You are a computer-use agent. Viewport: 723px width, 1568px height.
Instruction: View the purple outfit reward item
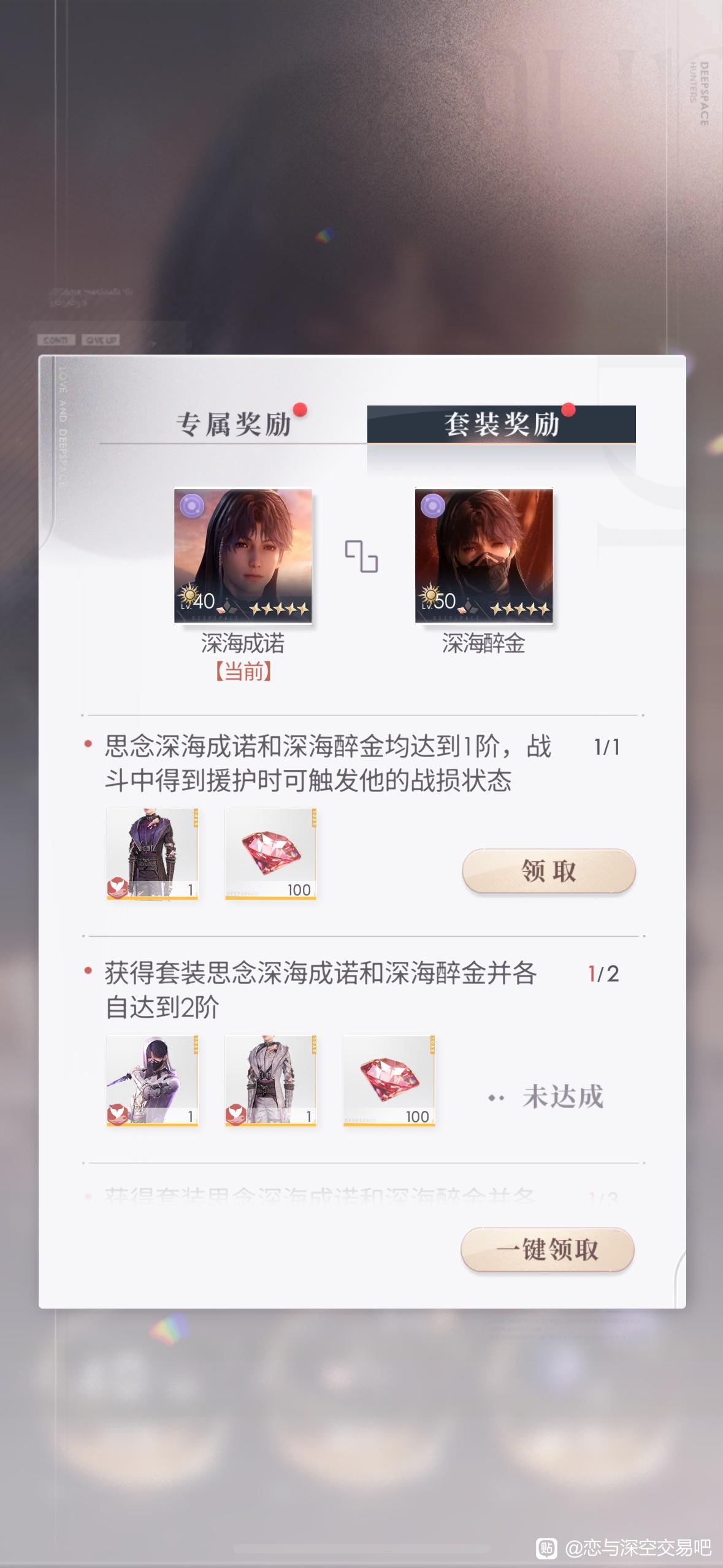click(x=153, y=854)
